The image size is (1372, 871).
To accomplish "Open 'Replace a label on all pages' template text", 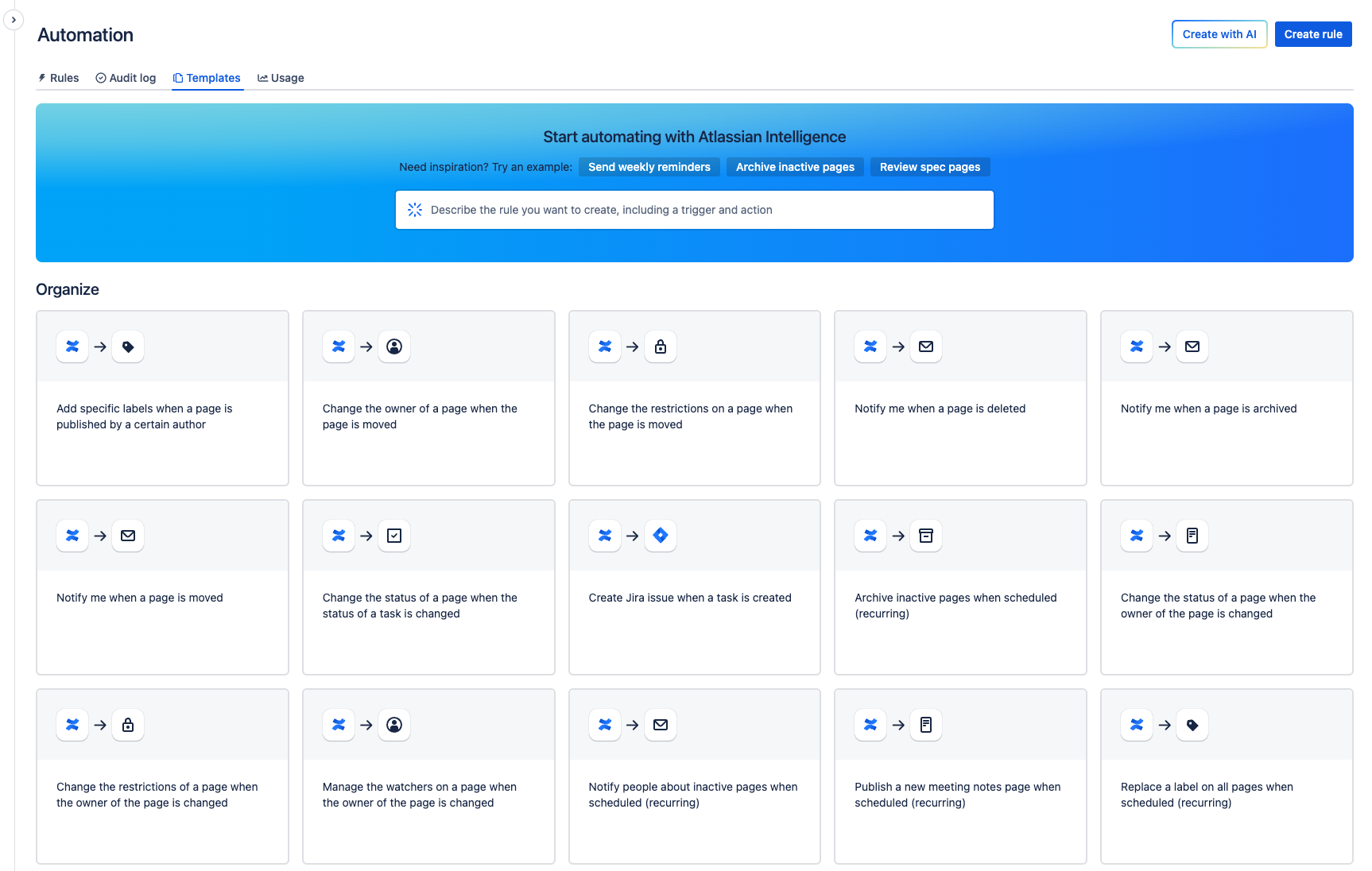I will (1207, 795).
